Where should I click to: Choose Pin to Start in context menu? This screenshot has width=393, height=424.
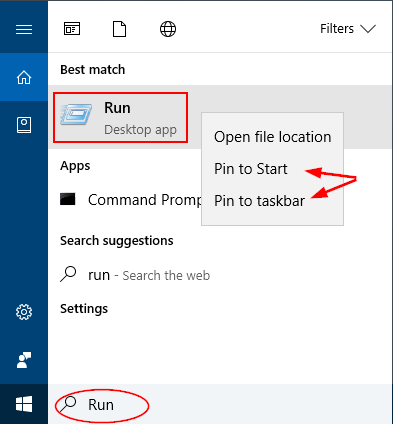(251, 169)
